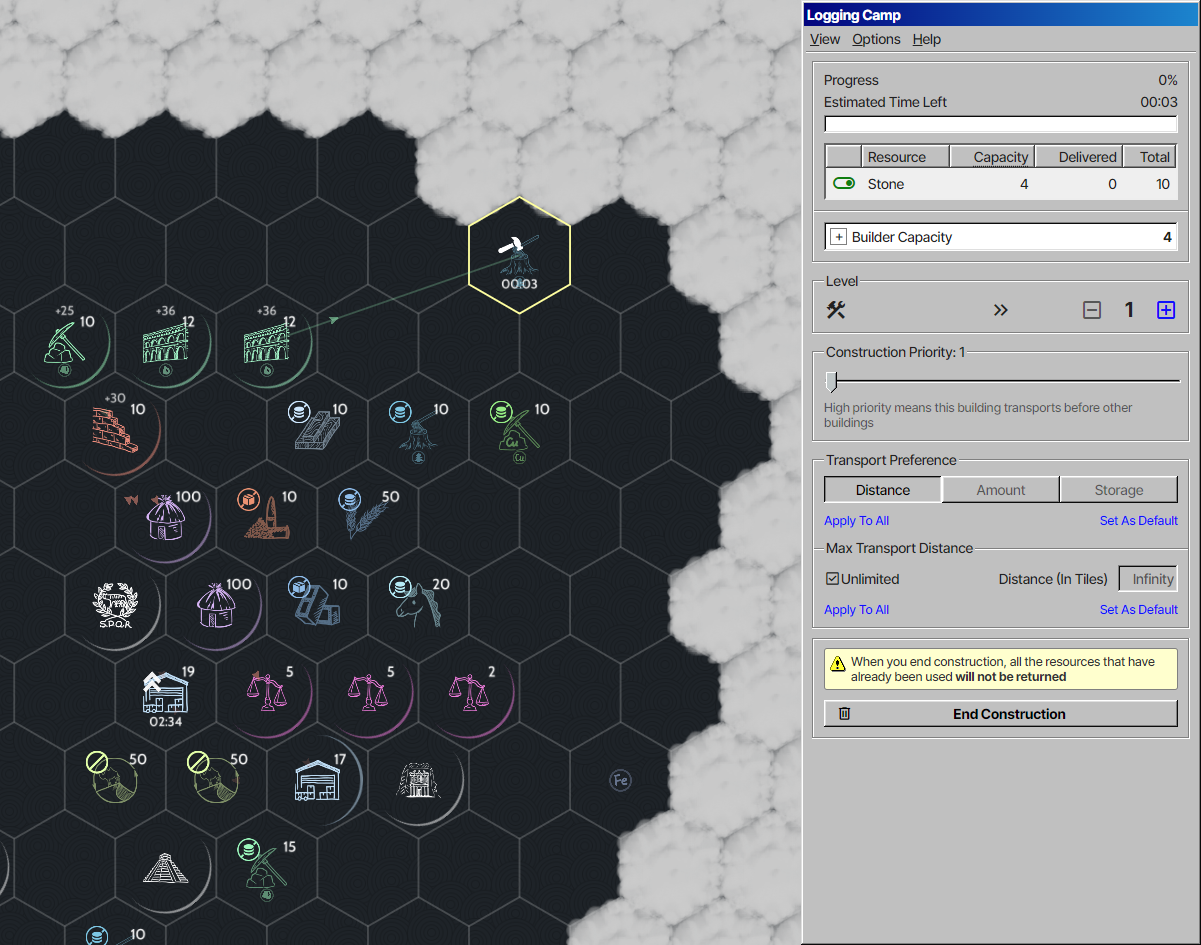Expand the Builder Capacity section
The height and width of the screenshot is (945, 1201).
click(838, 237)
